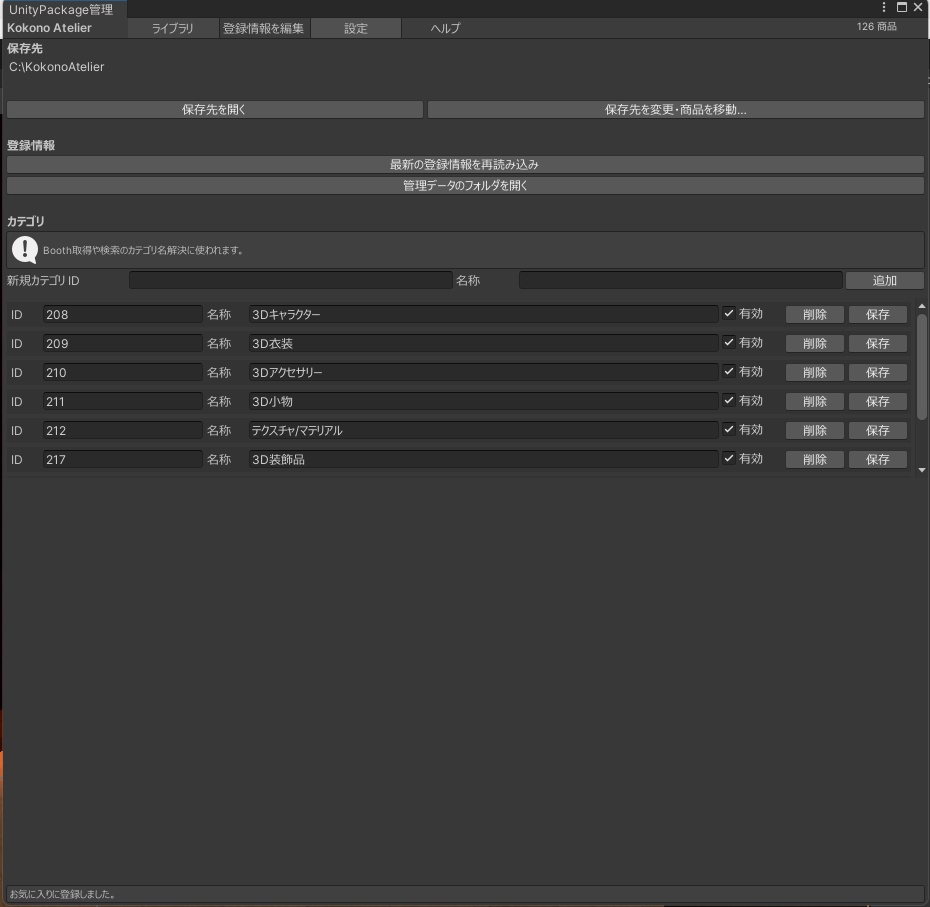The width and height of the screenshot is (930, 907).
Task: Click 保存 for category 210
Action: click(877, 373)
